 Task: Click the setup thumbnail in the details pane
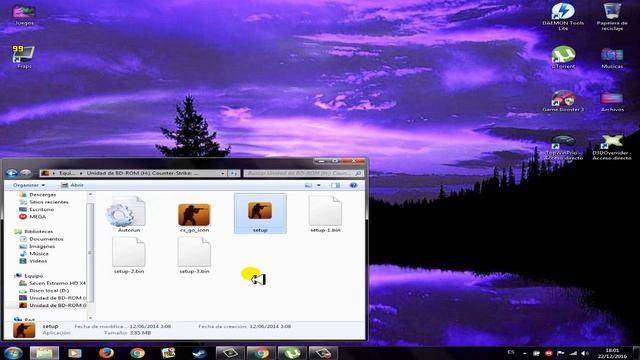pyautogui.click(x=24, y=330)
